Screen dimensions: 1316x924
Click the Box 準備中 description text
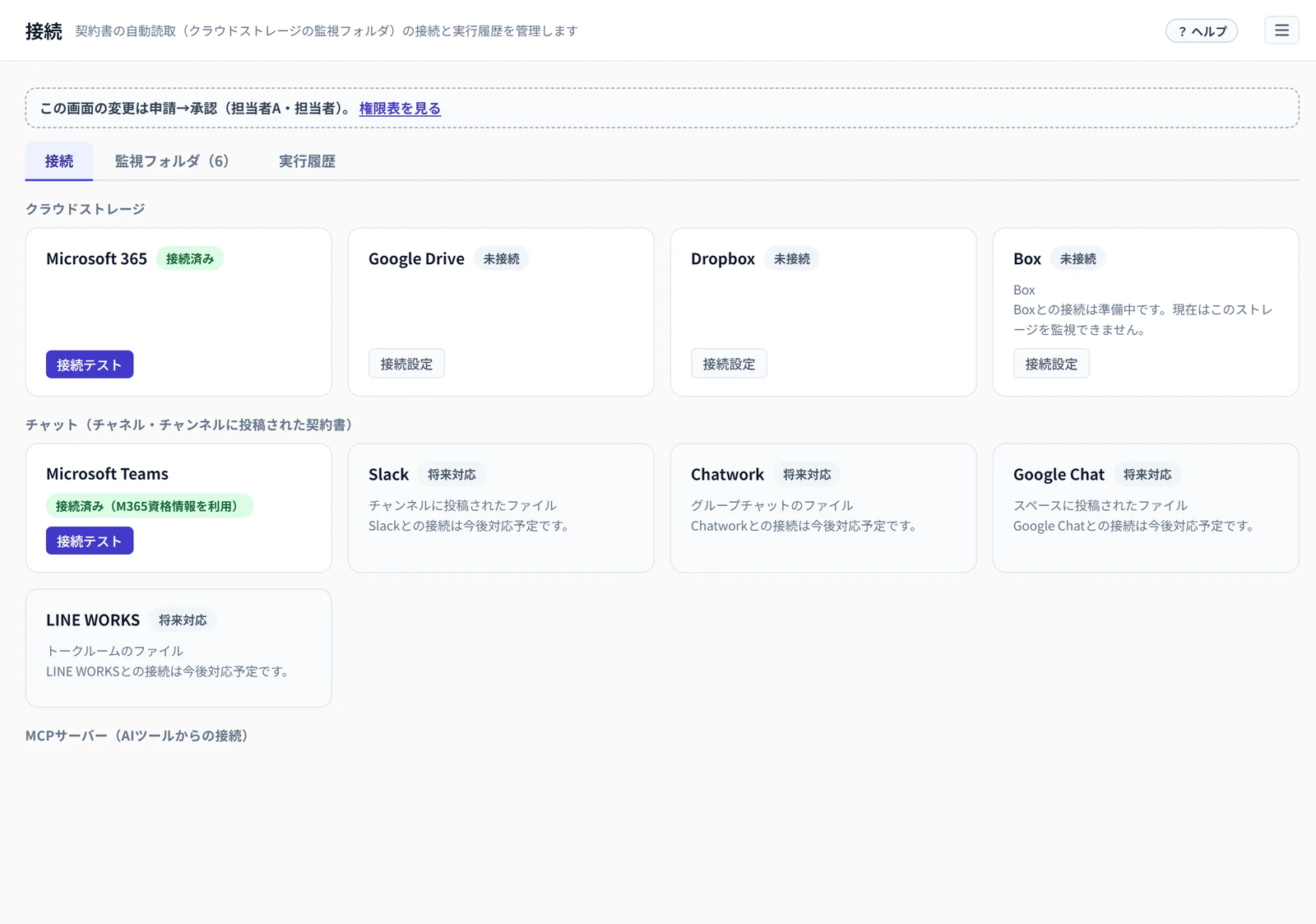(1143, 319)
